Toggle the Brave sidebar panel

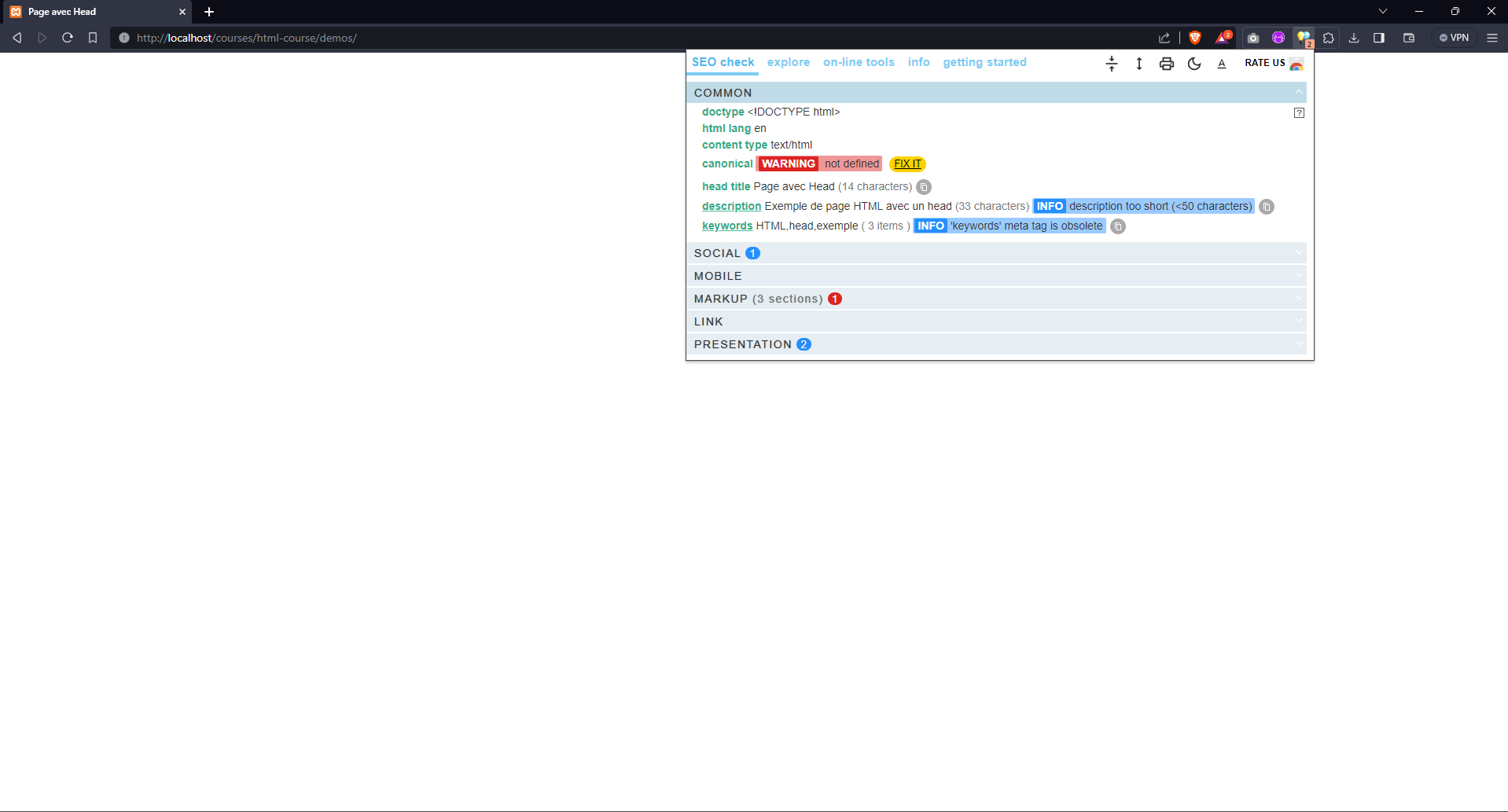[x=1378, y=38]
